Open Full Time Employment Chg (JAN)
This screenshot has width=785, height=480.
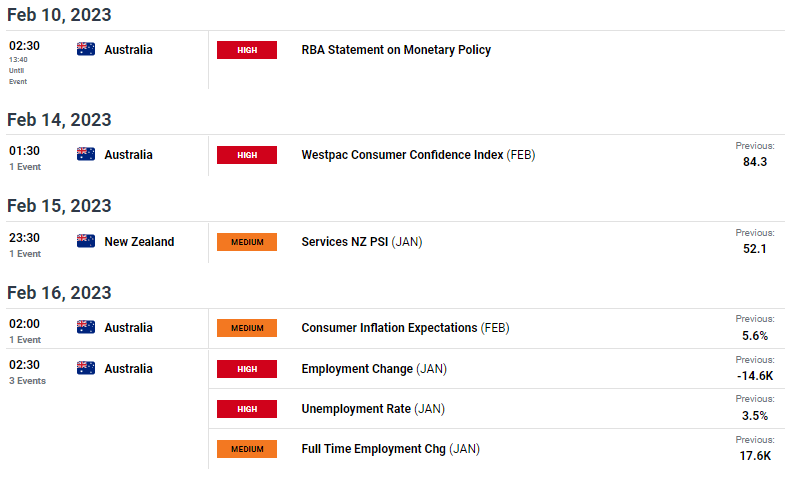pyautogui.click(x=390, y=449)
